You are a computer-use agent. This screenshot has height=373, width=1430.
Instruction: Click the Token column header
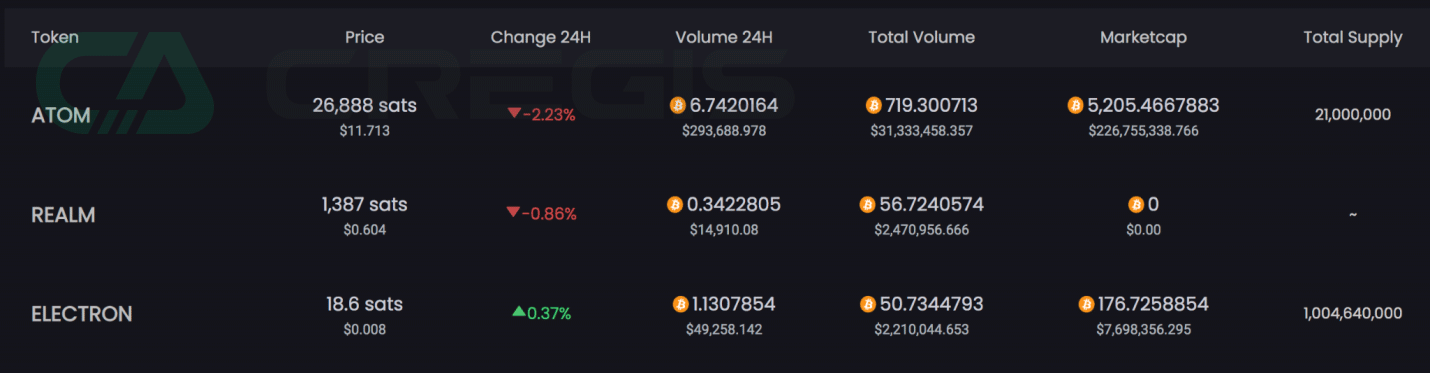55,37
